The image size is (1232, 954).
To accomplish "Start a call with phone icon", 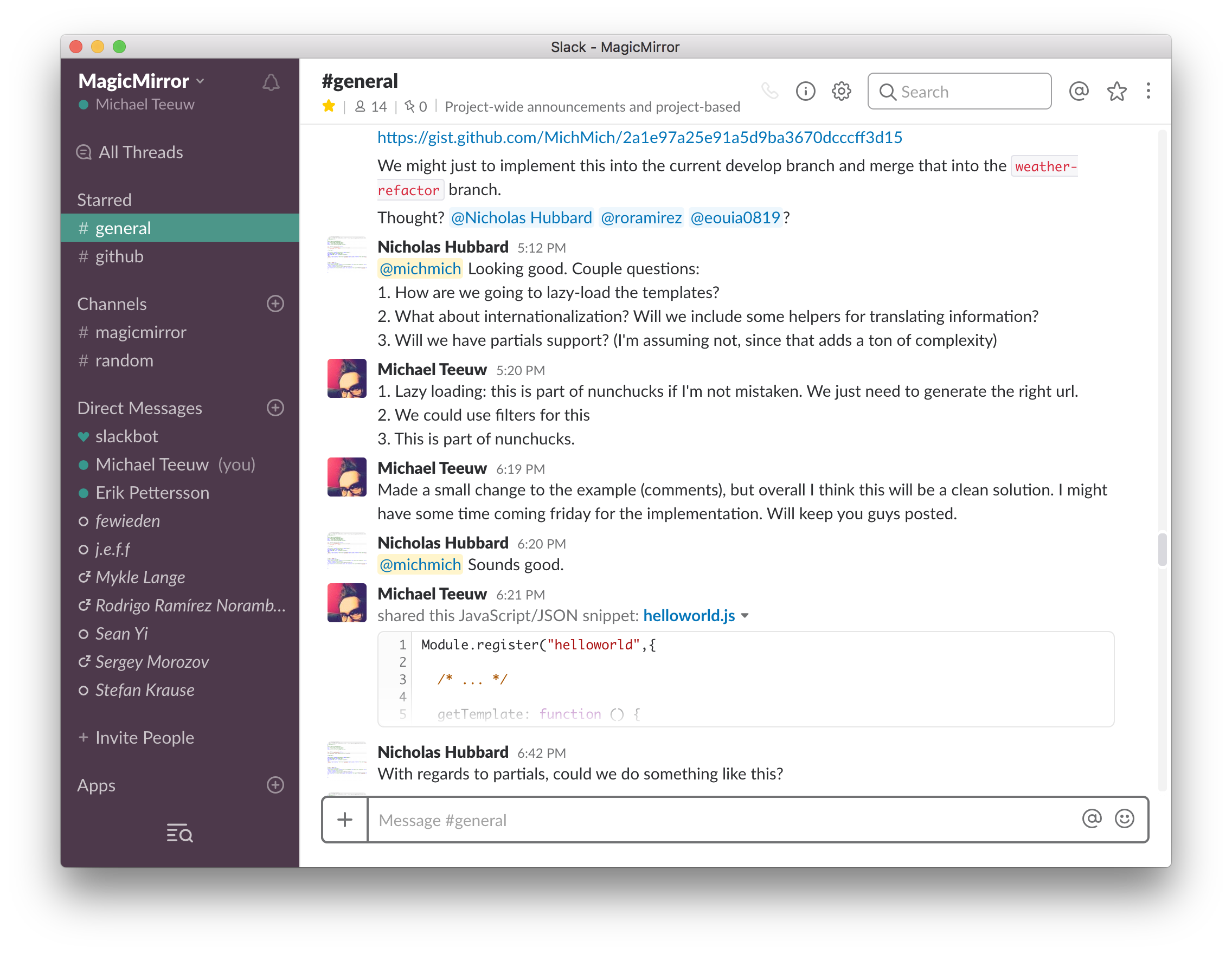I will pos(769,92).
